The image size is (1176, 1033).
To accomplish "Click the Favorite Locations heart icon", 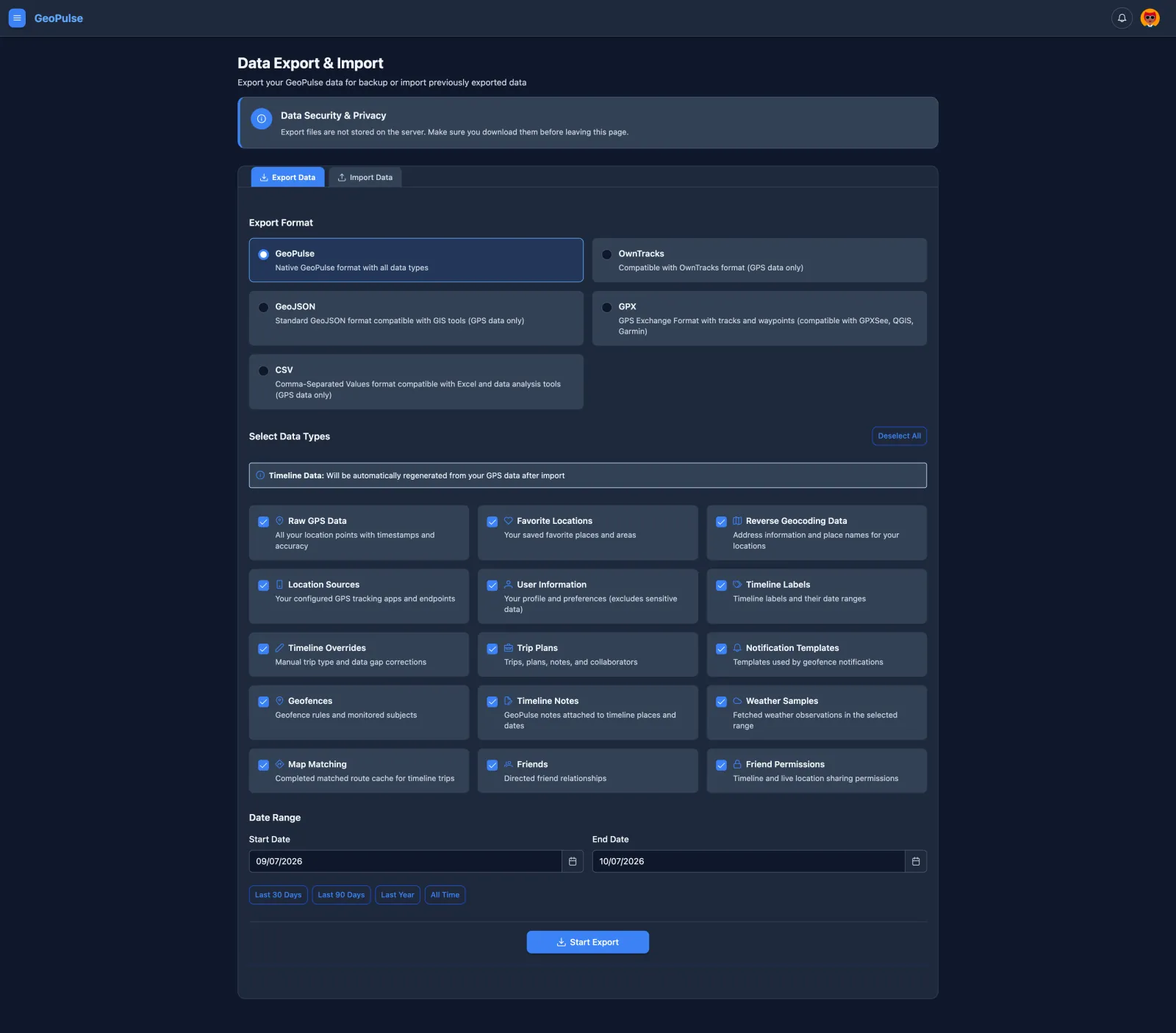I will pos(508,521).
